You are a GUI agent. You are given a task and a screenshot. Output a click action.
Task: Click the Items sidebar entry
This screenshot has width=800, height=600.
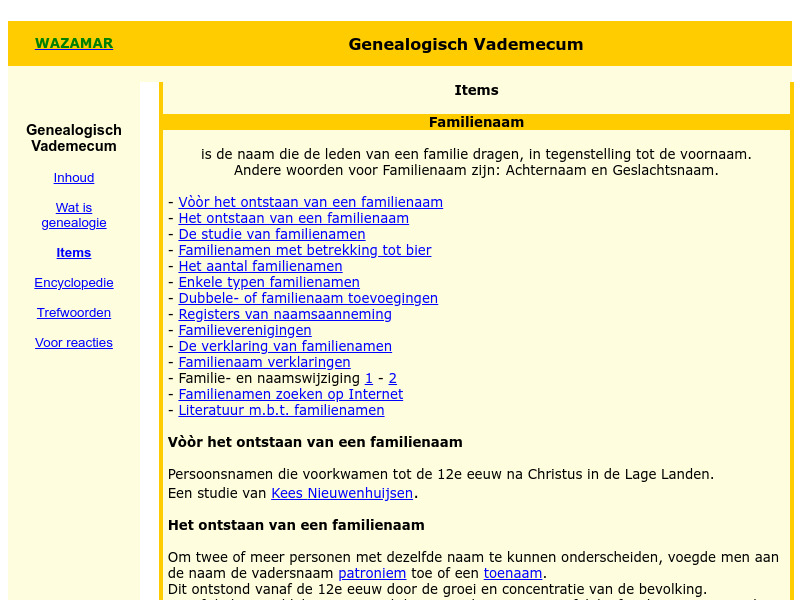point(73,252)
